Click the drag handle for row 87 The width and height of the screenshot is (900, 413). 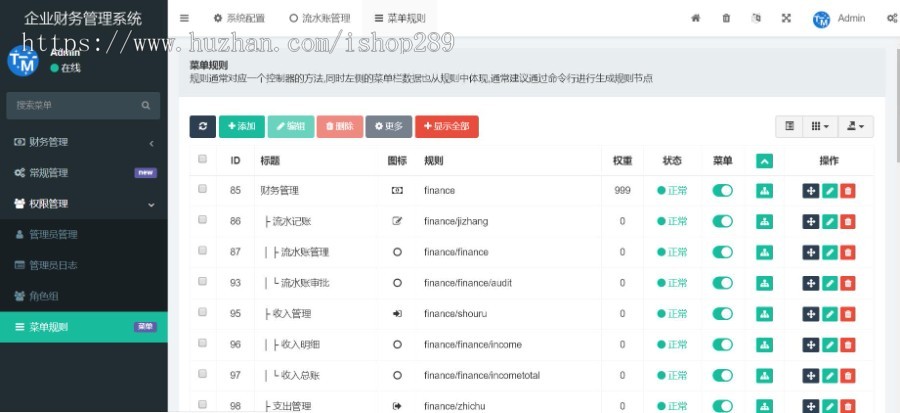(x=811, y=252)
